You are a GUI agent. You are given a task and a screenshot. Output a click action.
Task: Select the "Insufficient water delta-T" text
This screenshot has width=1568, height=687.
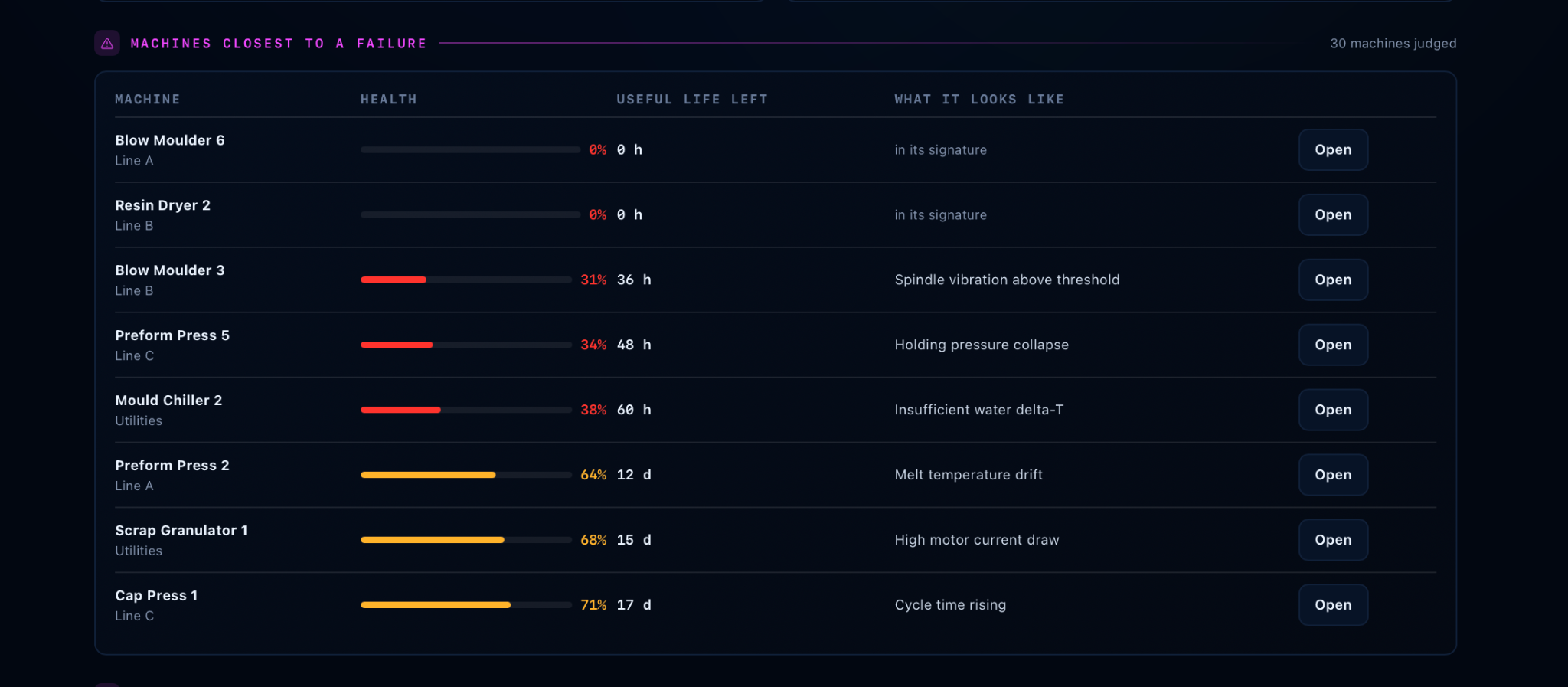tap(979, 410)
